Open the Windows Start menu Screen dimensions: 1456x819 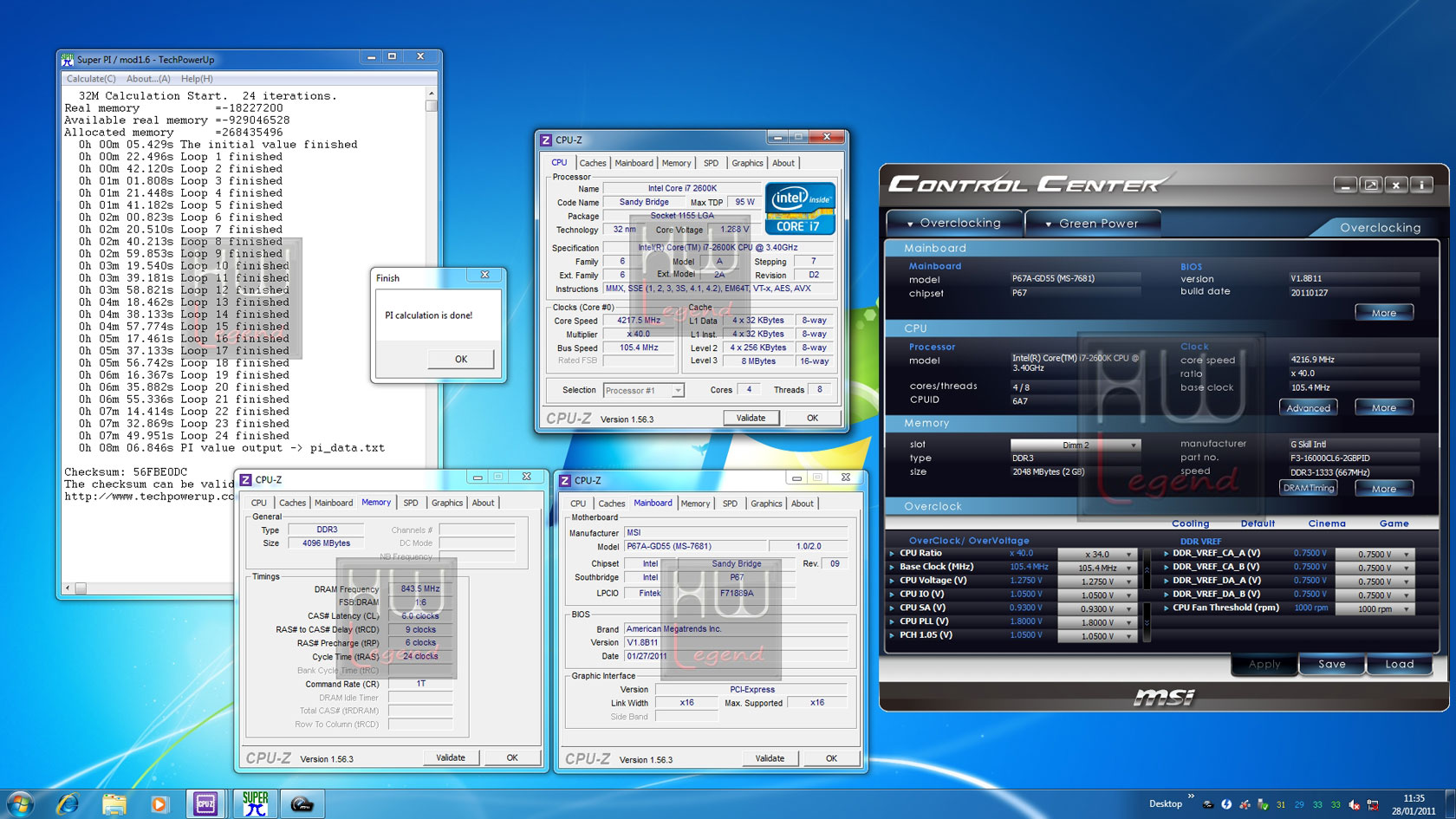[19, 803]
